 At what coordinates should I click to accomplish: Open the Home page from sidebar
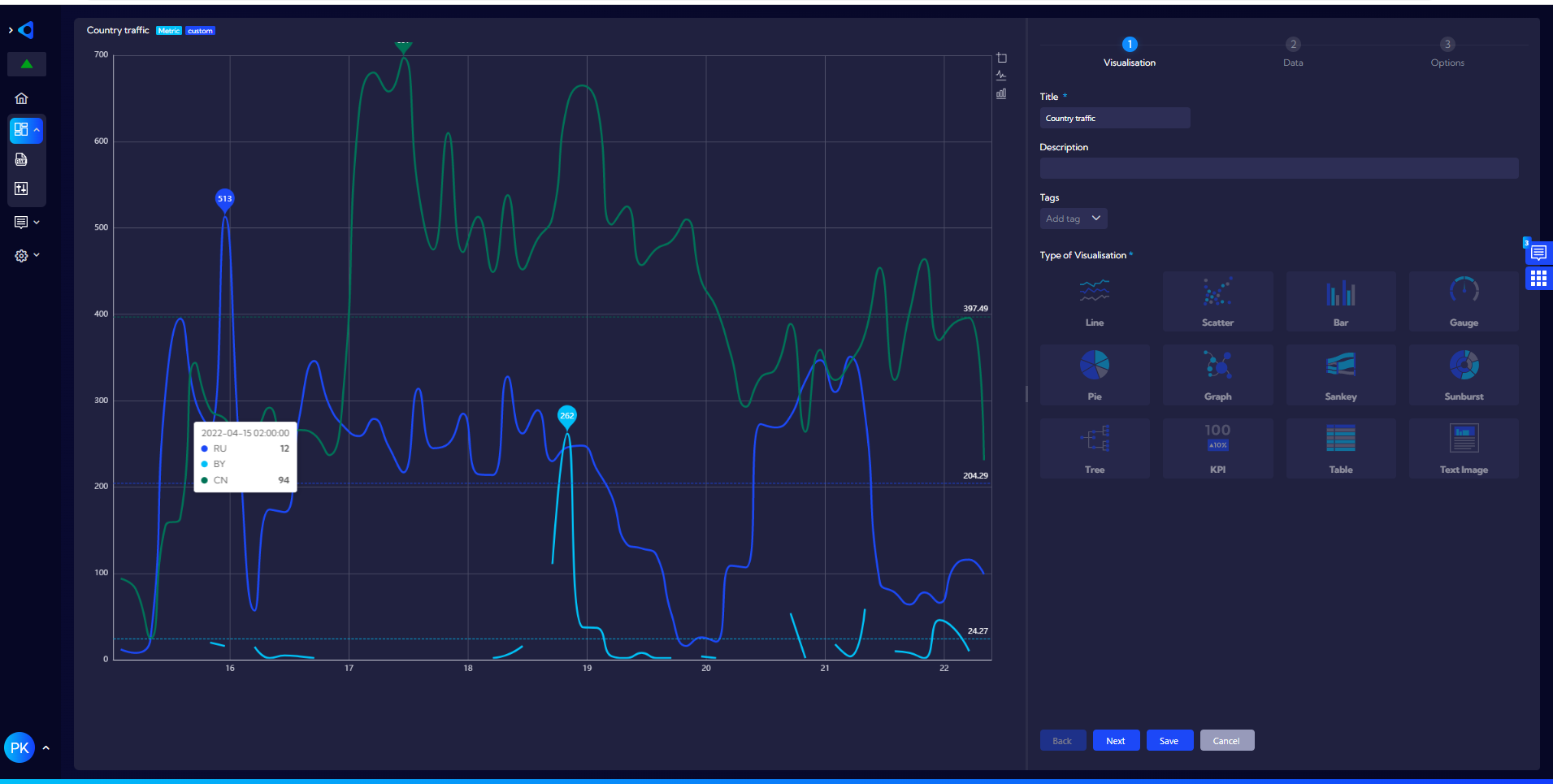tap(22, 98)
